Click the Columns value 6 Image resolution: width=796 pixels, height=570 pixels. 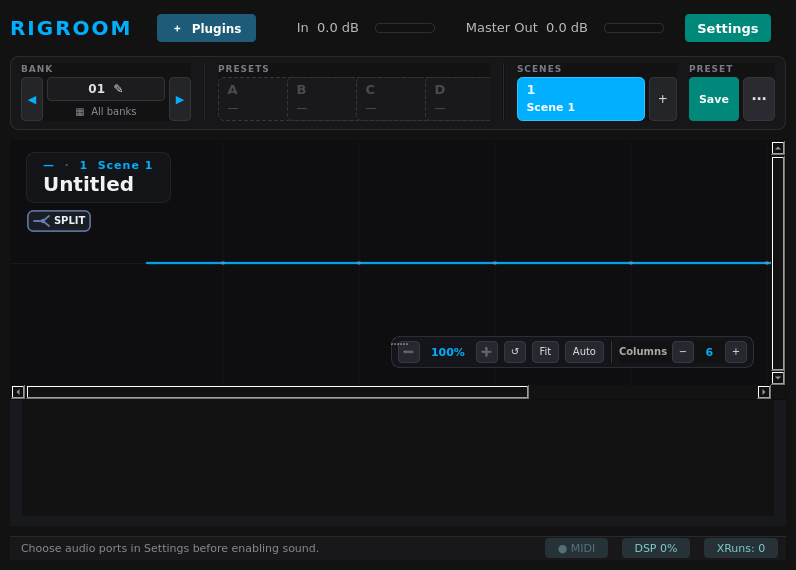click(709, 352)
